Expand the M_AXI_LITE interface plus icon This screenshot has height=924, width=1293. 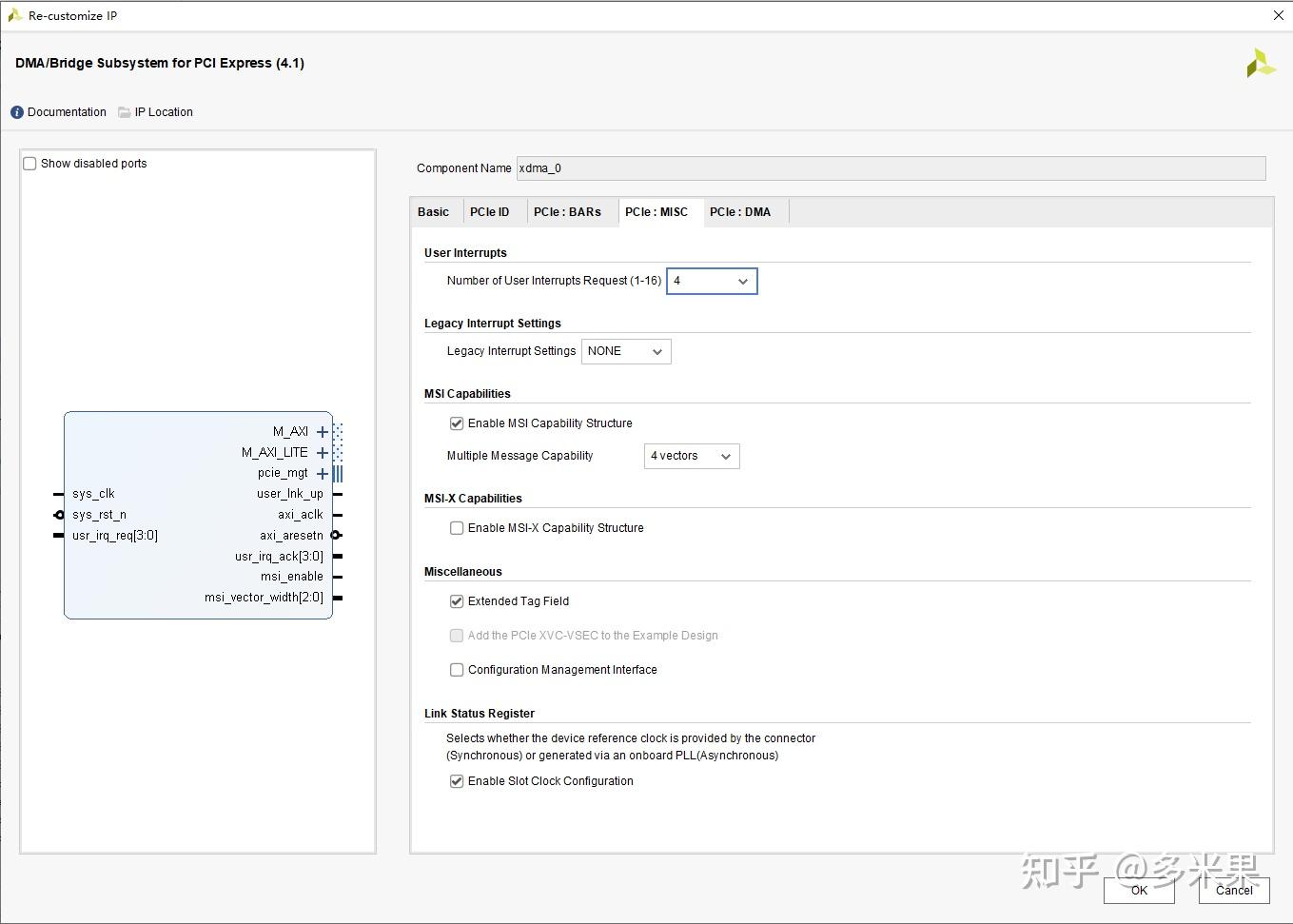point(322,452)
